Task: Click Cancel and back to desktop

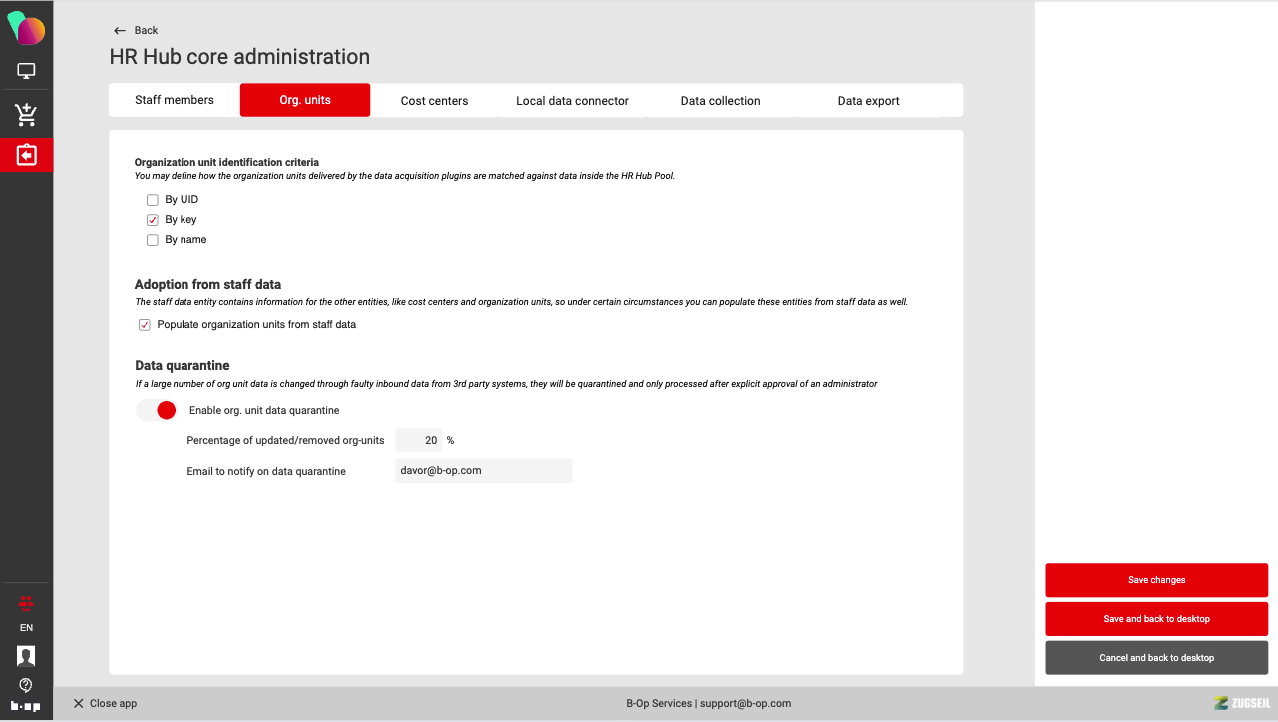Action: tap(1156, 658)
